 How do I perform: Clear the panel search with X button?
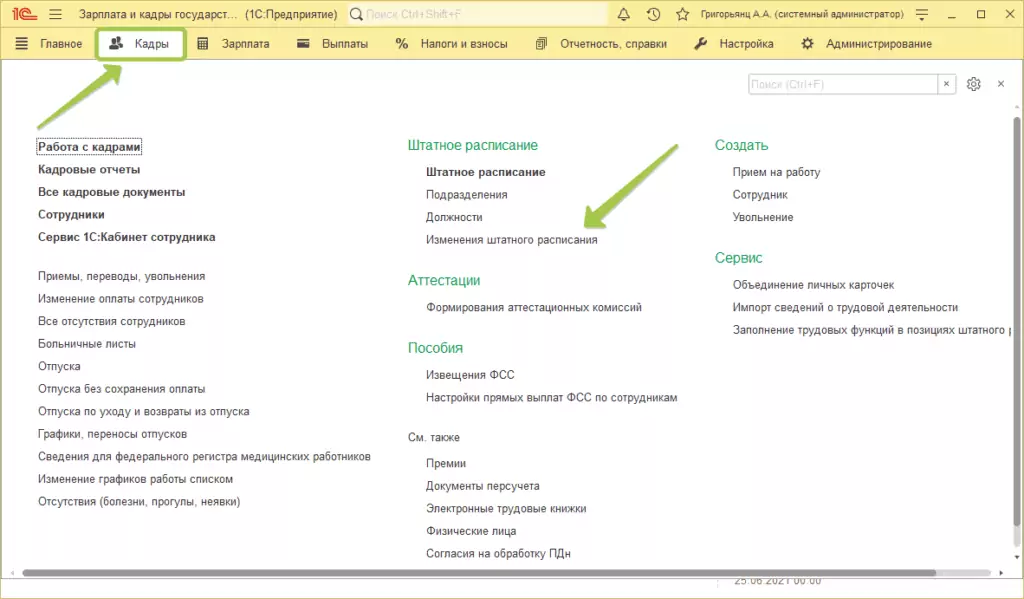[x=946, y=85]
